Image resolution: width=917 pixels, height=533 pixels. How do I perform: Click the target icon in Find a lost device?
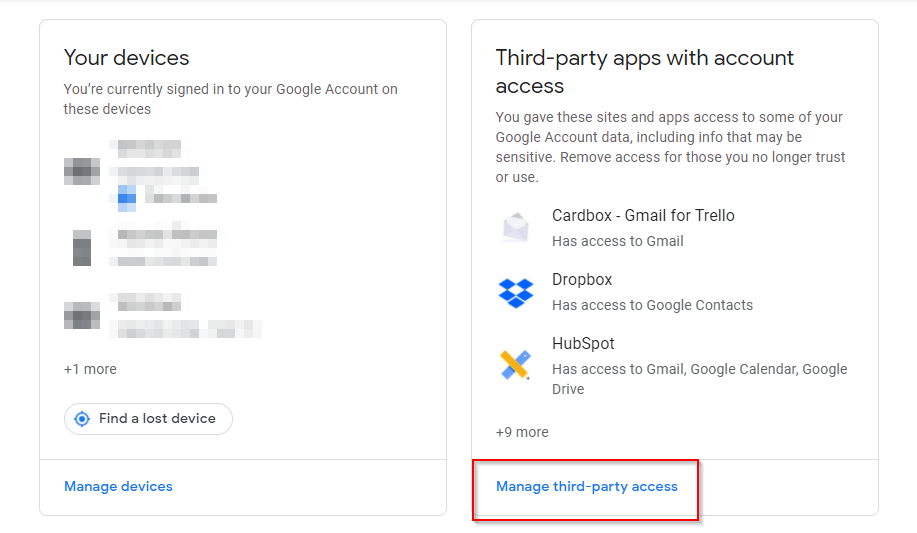[82, 419]
